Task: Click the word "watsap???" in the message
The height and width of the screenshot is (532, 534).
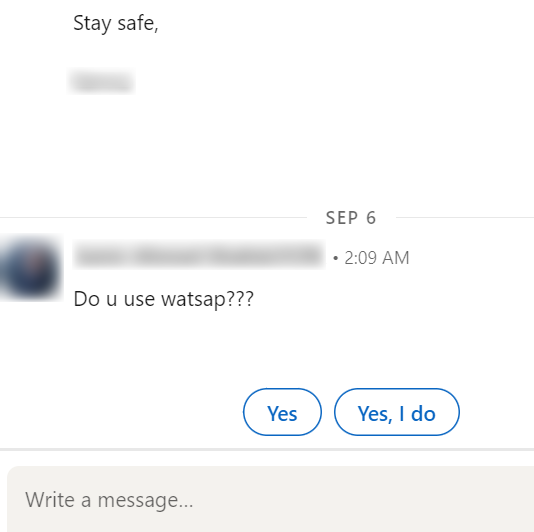Action: pos(207,300)
